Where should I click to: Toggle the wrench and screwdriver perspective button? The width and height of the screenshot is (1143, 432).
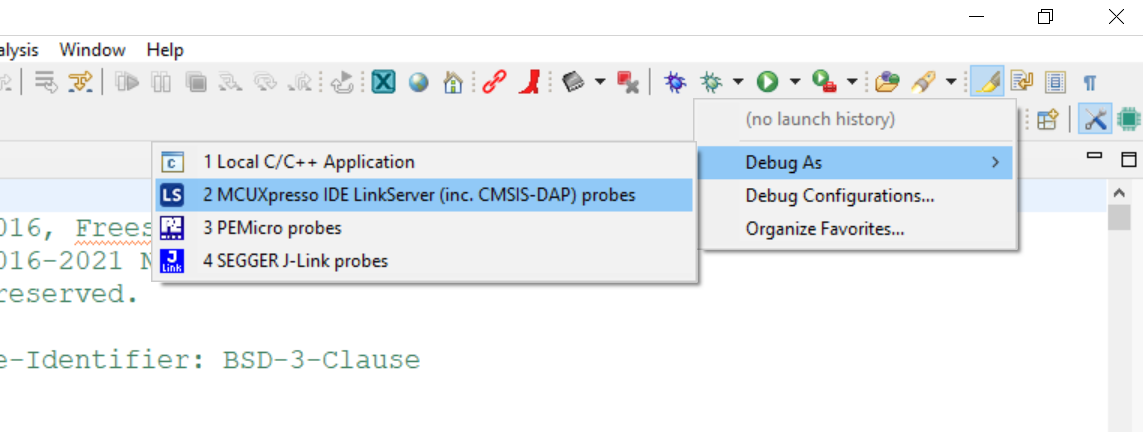tap(1095, 120)
